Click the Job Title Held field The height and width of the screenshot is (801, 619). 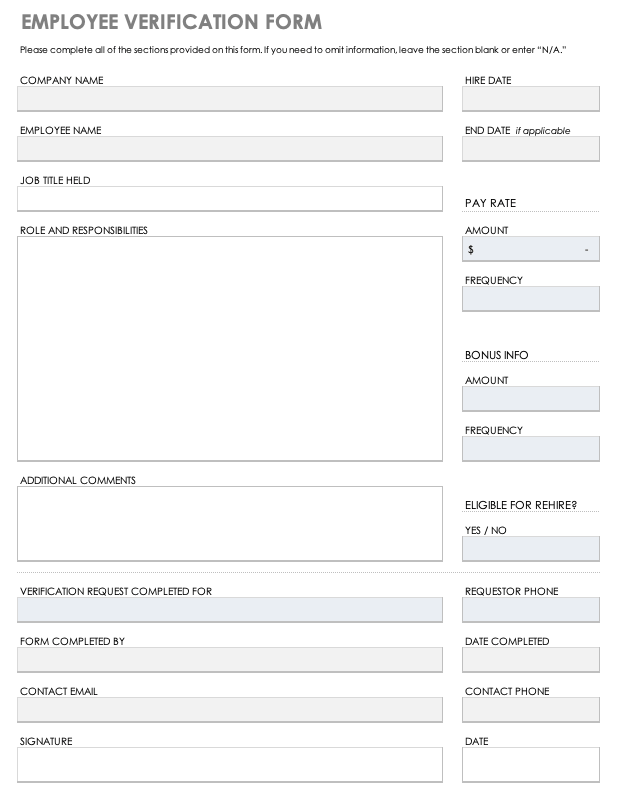229,198
